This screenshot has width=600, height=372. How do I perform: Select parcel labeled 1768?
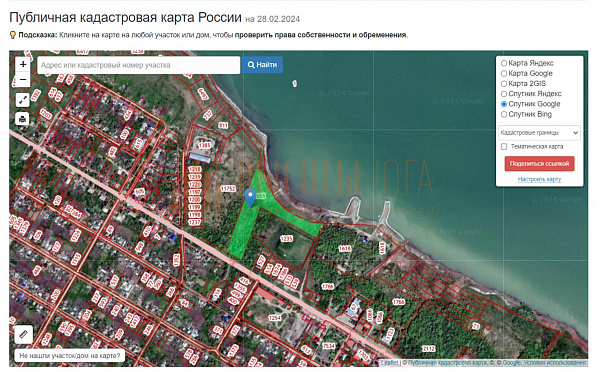pyautogui.click(x=398, y=302)
